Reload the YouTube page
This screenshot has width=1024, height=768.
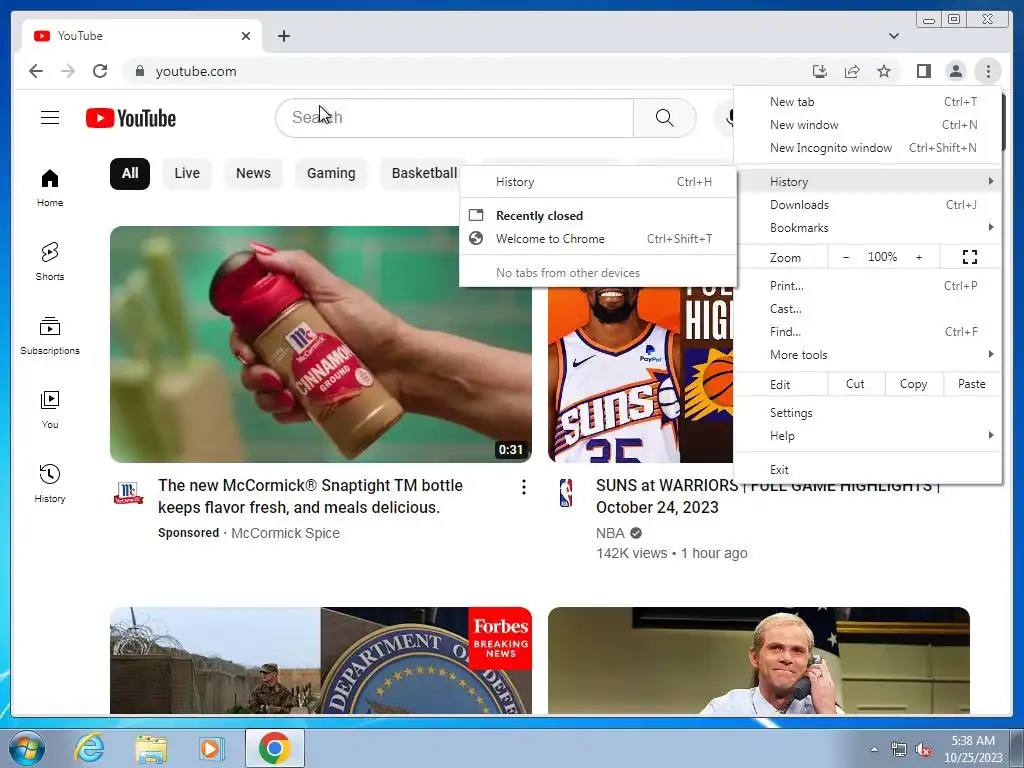click(x=100, y=71)
